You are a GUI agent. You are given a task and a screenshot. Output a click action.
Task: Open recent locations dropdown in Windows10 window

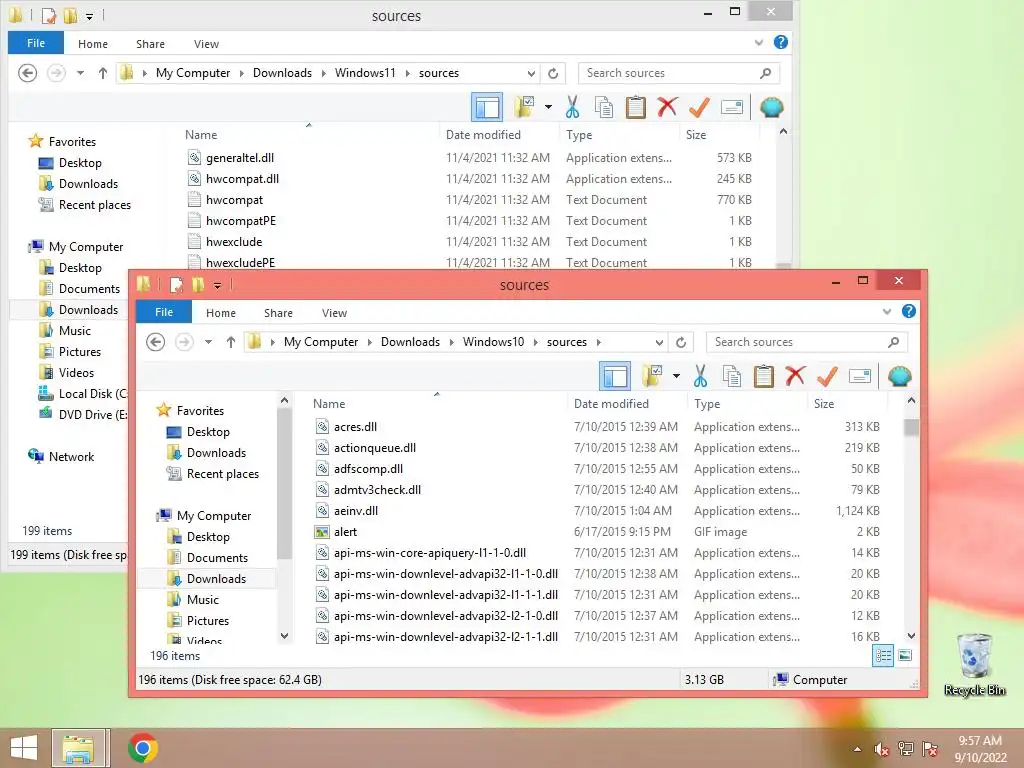[208, 342]
